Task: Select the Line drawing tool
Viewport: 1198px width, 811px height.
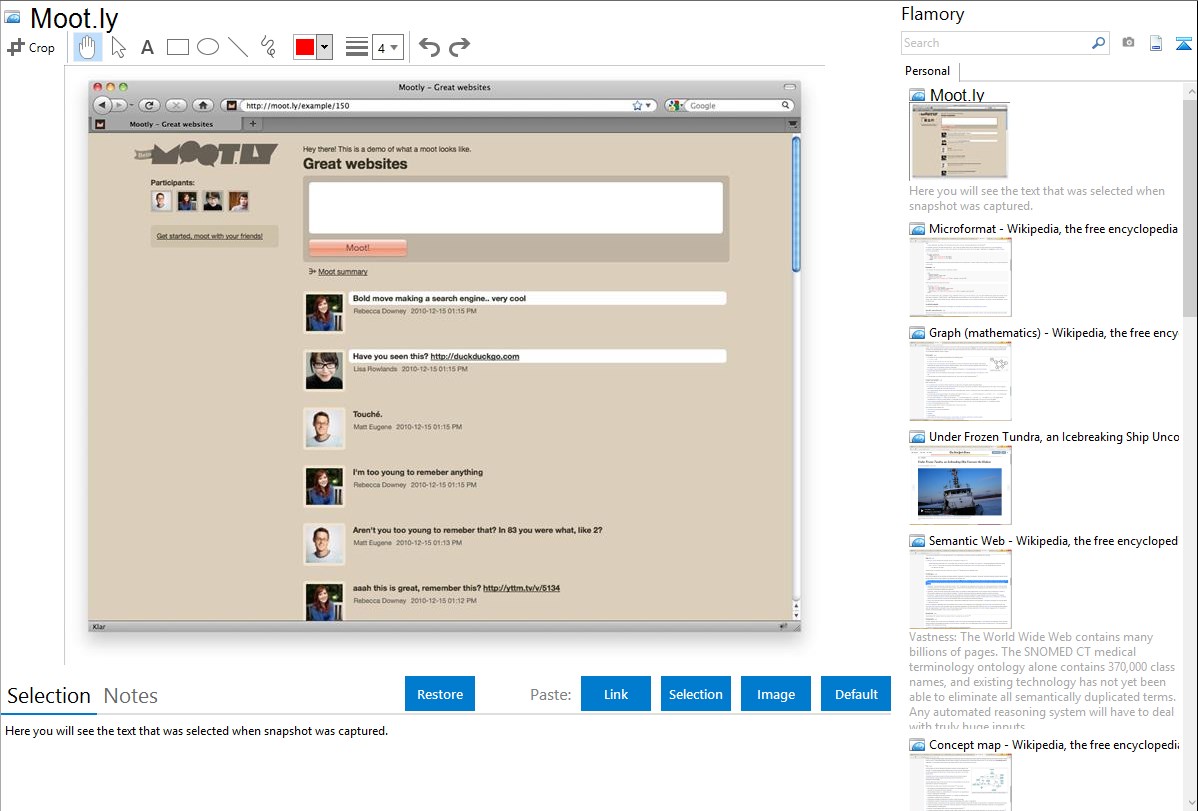Action: 238,47
